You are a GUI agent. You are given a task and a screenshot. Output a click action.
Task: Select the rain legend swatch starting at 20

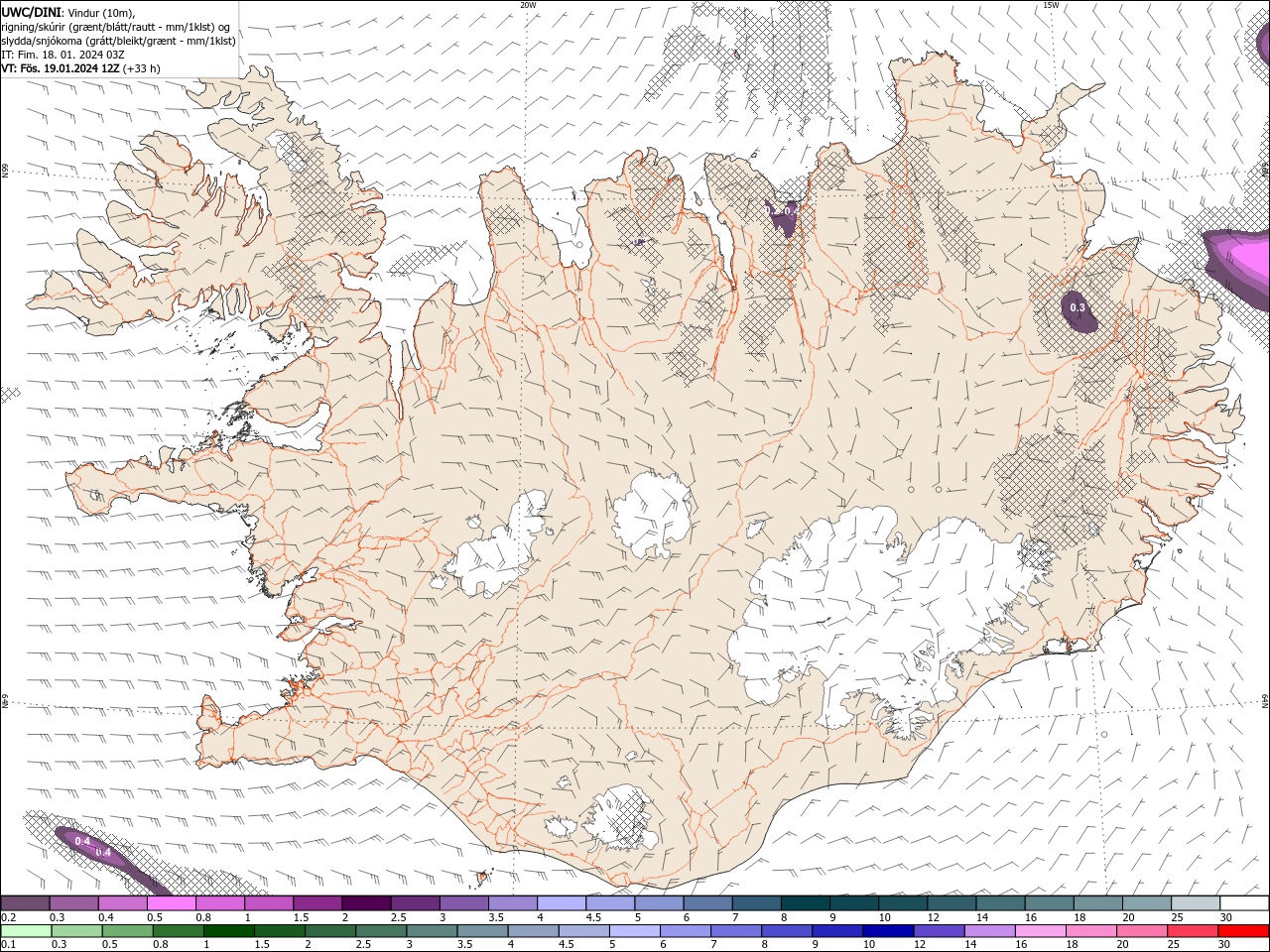click(1142, 931)
